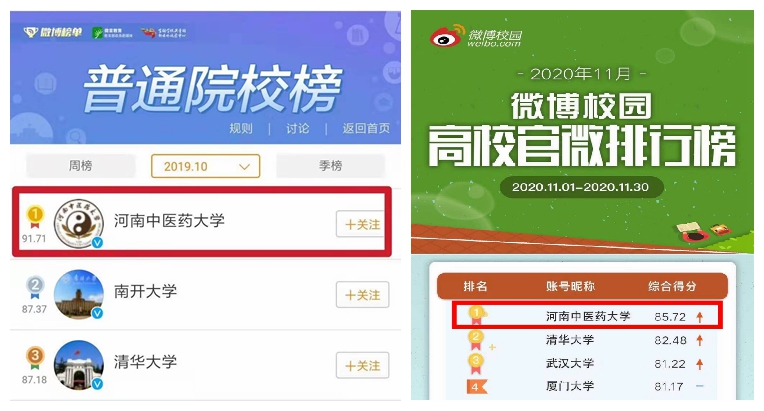Follow 河南中医药大学 with +关注 button
764x411 pixels.
coord(362,224)
